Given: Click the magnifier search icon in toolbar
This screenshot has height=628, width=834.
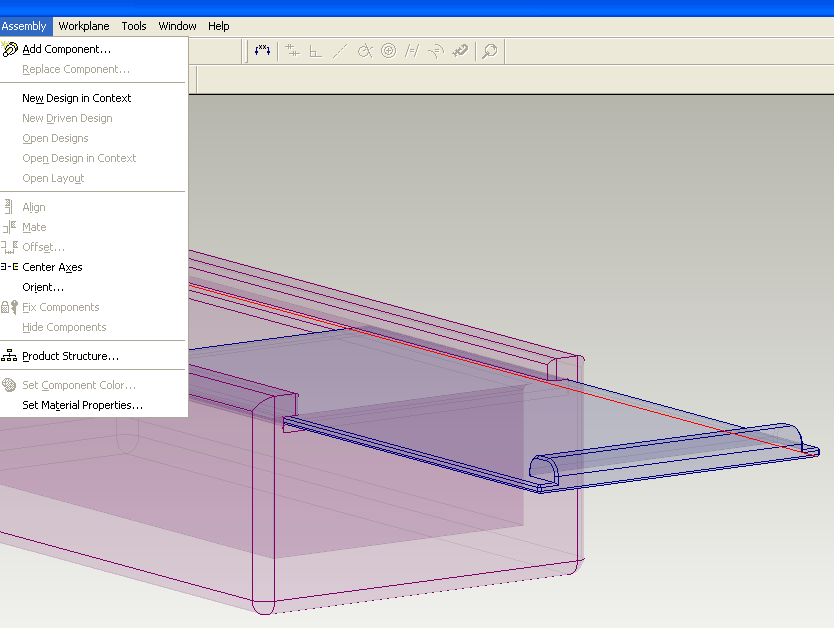Looking at the screenshot, I should coord(489,51).
